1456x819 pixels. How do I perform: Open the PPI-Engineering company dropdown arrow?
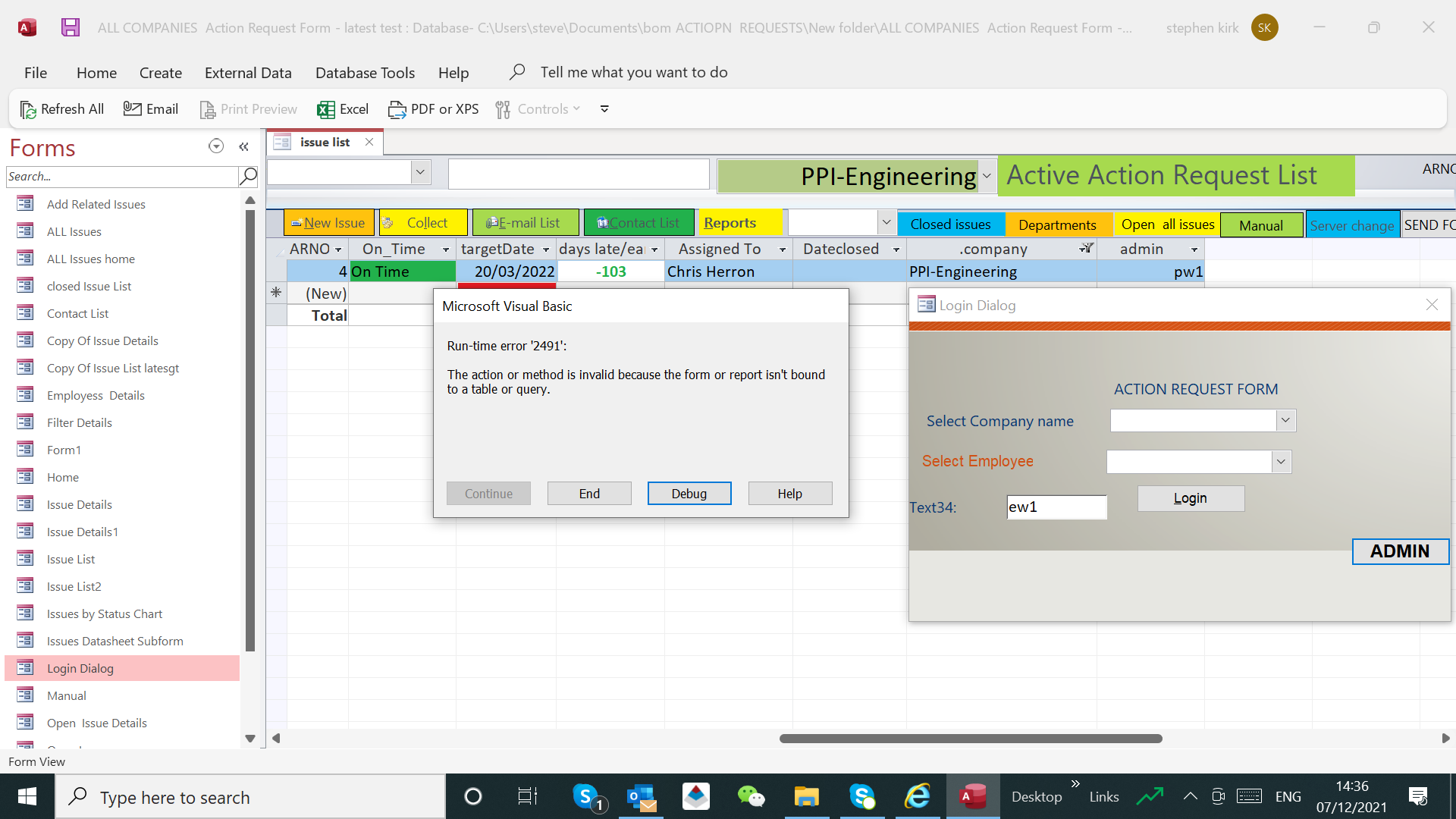tap(987, 176)
